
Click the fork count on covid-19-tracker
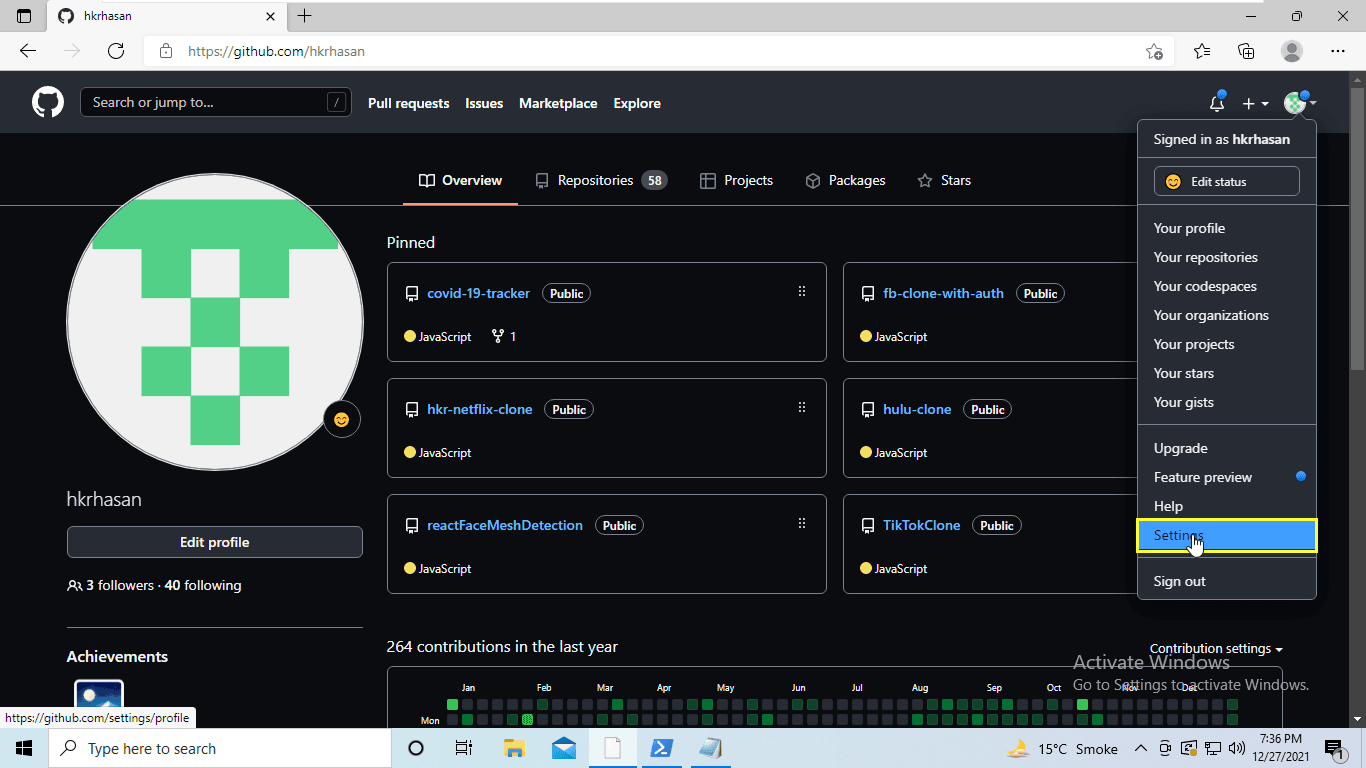coord(504,337)
